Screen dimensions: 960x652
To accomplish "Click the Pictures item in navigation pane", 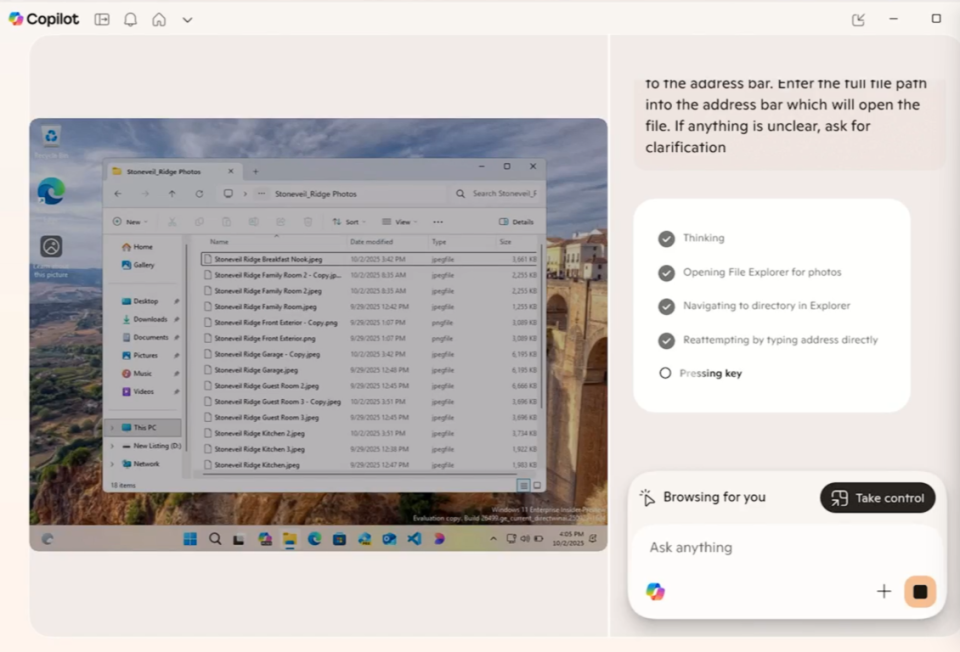I will (145, 355).
